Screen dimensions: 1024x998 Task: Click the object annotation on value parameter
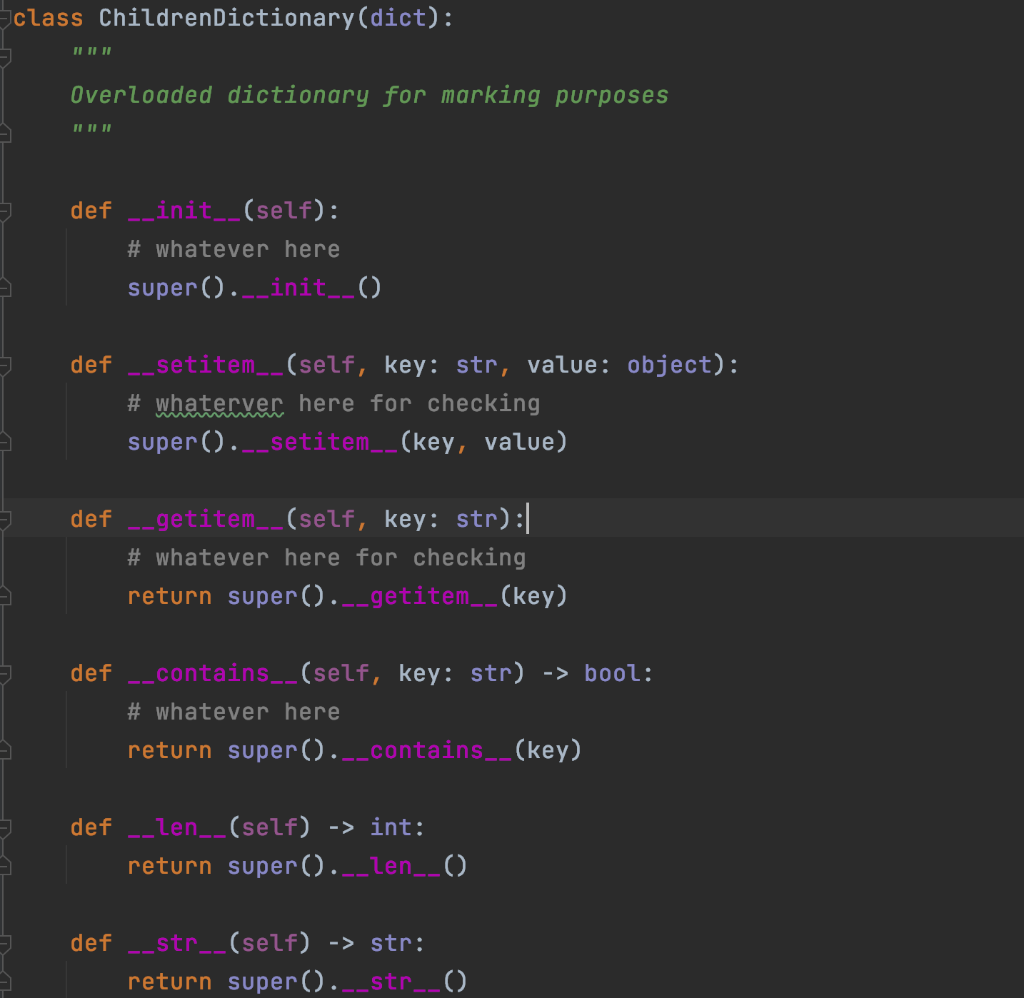click(668, 364)
